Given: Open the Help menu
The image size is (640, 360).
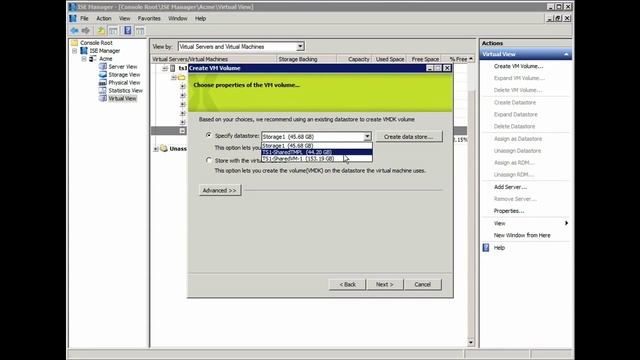Looking at the screenshot, I should coord(200,18).
